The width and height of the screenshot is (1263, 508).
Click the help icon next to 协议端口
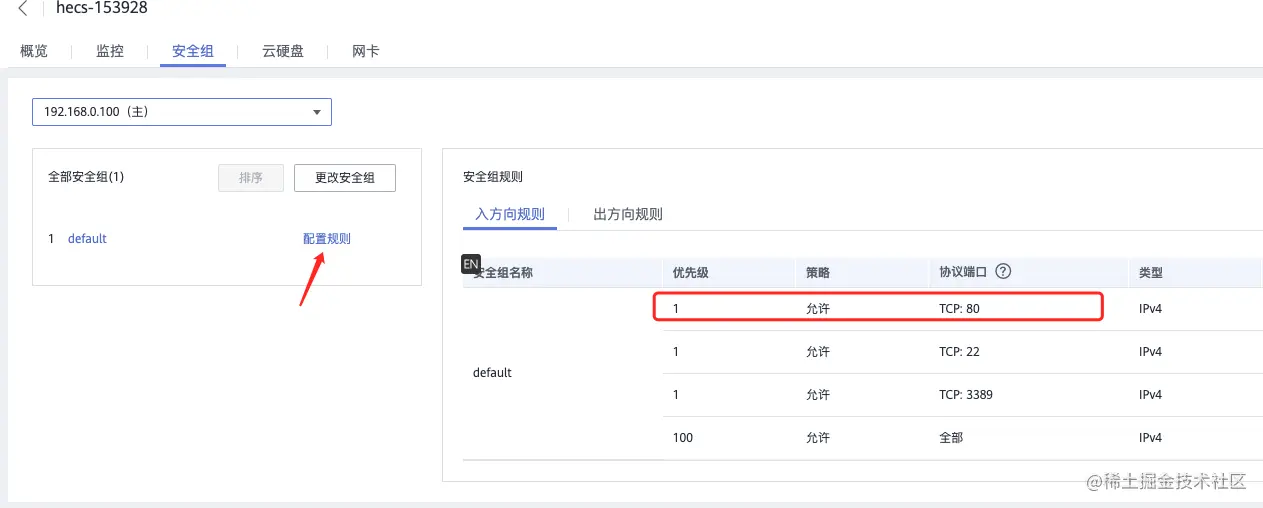coord(1003,272)
